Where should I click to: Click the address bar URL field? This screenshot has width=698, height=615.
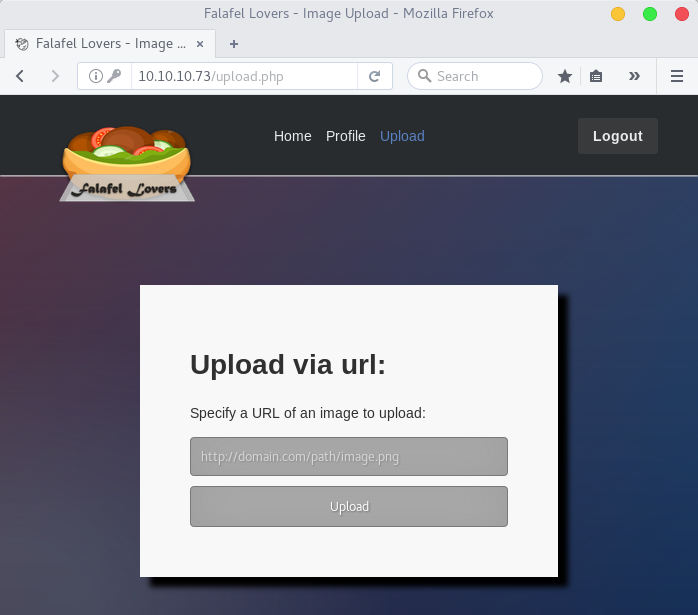pyautogui.click(x=244, y=76)
